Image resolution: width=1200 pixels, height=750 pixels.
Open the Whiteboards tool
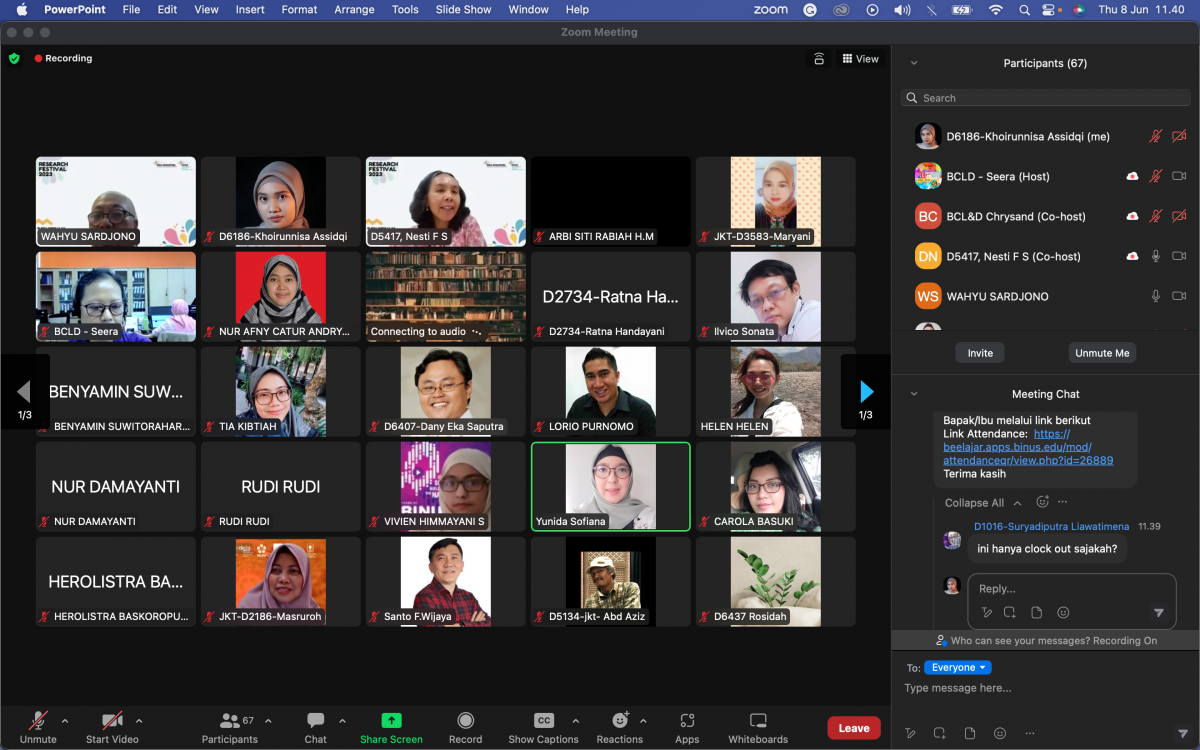coord(758,728)
